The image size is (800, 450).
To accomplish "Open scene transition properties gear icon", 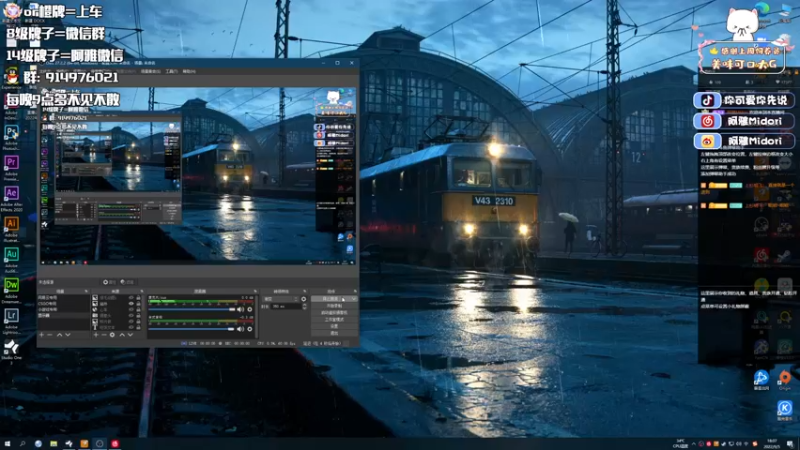I will (x=304, y=299).
